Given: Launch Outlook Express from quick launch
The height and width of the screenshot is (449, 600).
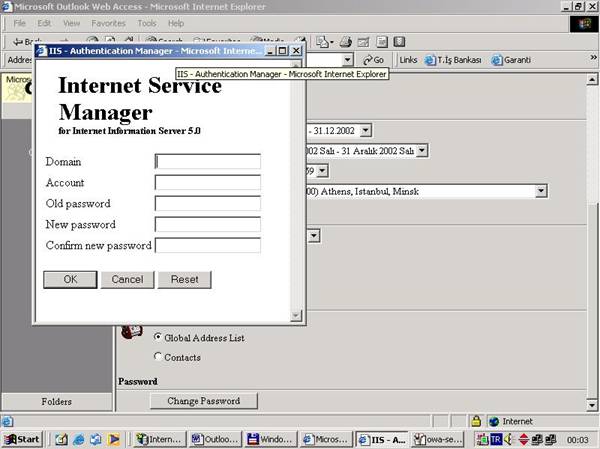Looking at the screenshot, I should pyautogui.click(x=96, y=439).
